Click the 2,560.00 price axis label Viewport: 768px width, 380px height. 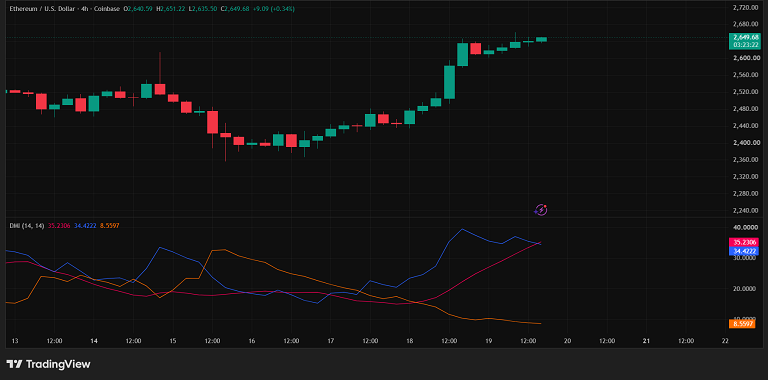[x=744, y=75]
